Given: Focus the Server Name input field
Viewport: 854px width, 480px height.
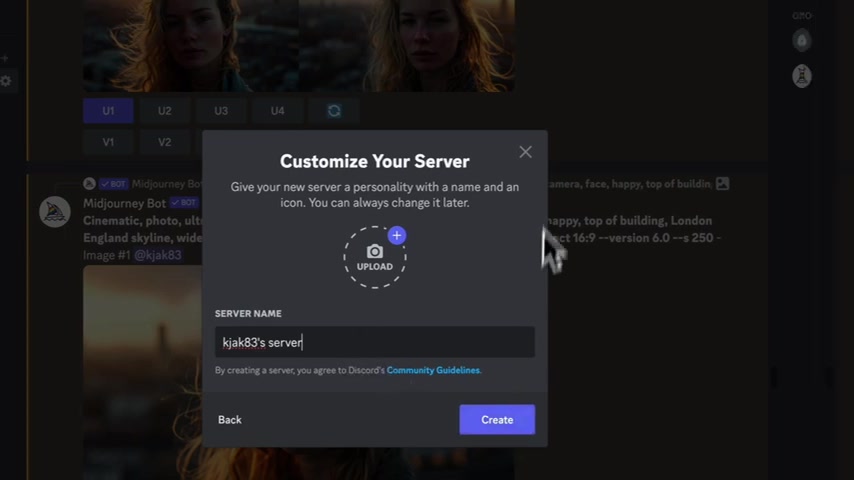Looking at the screenshot, I should (x=375, y=342).
